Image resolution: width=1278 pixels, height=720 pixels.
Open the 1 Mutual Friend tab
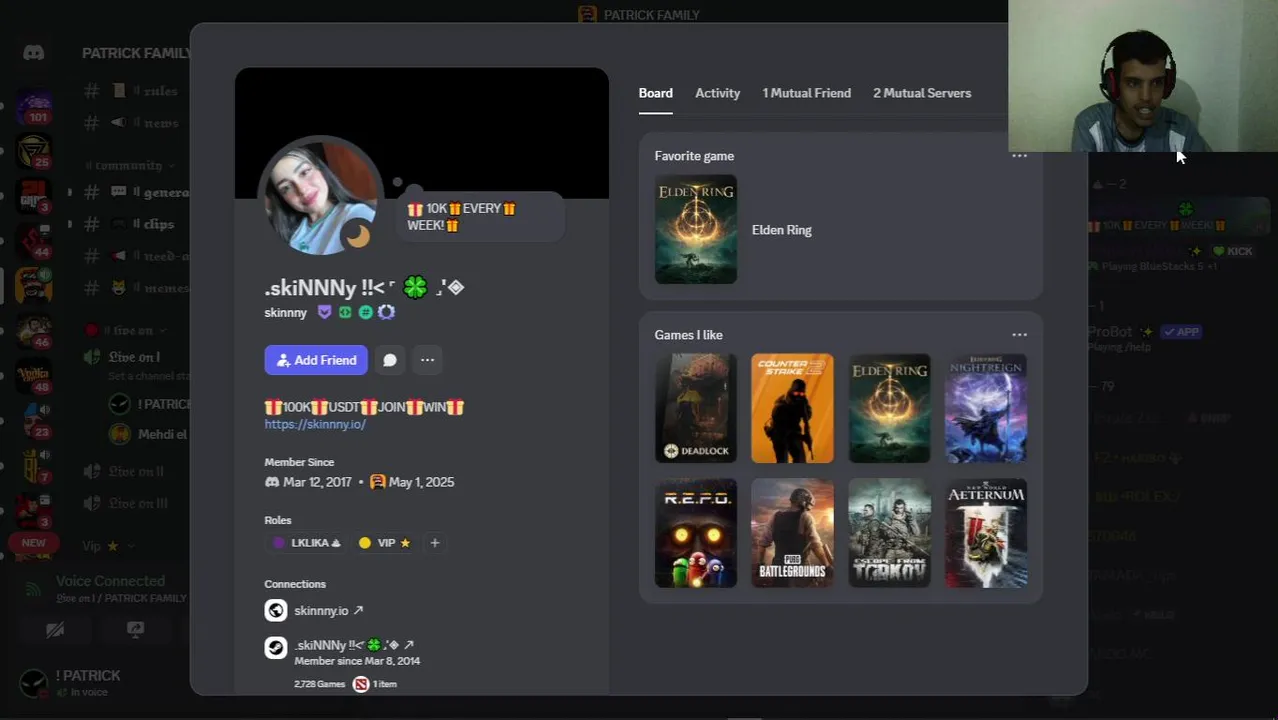806,93
